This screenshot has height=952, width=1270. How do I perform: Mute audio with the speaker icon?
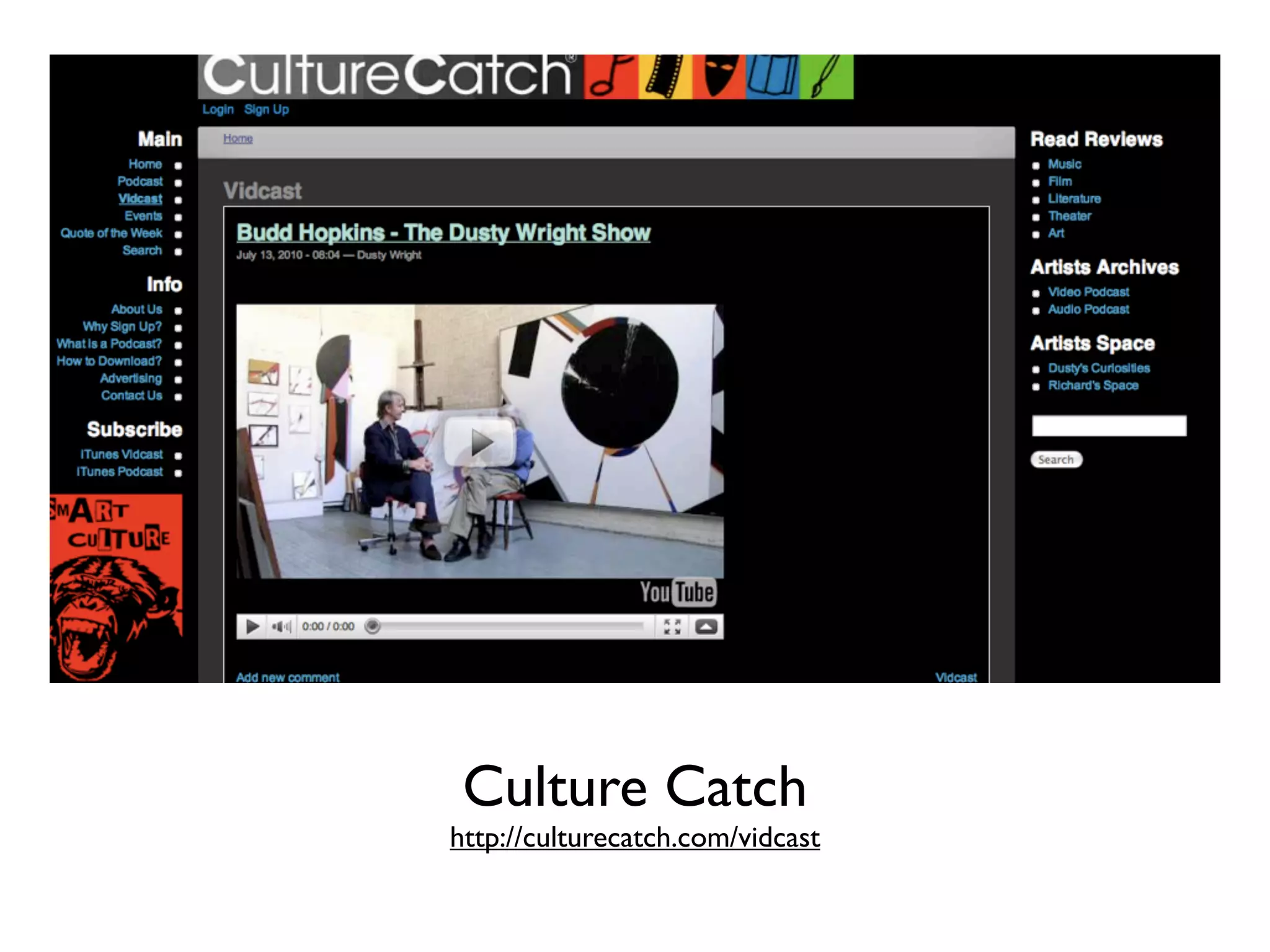[282, 627]
